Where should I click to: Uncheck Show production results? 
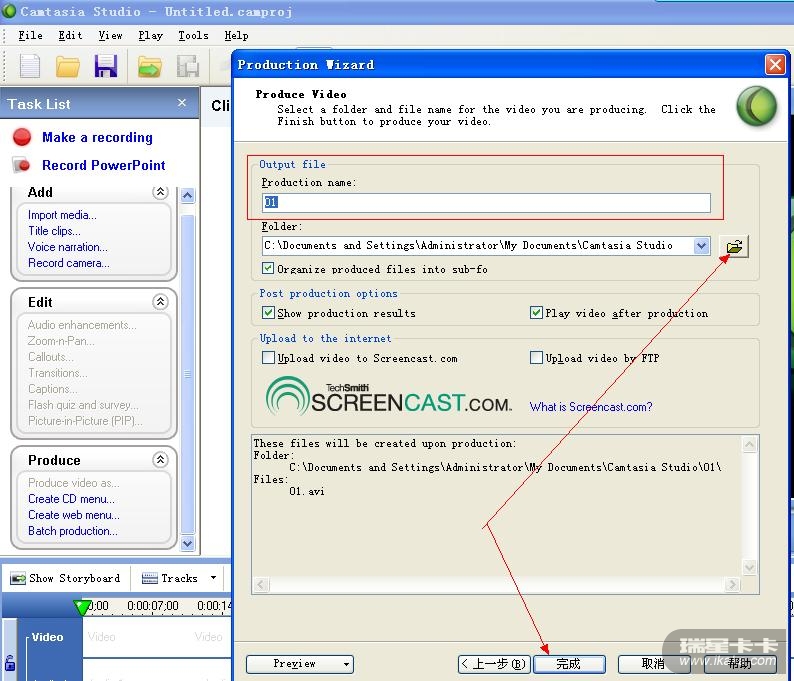[x=268, y=312]
